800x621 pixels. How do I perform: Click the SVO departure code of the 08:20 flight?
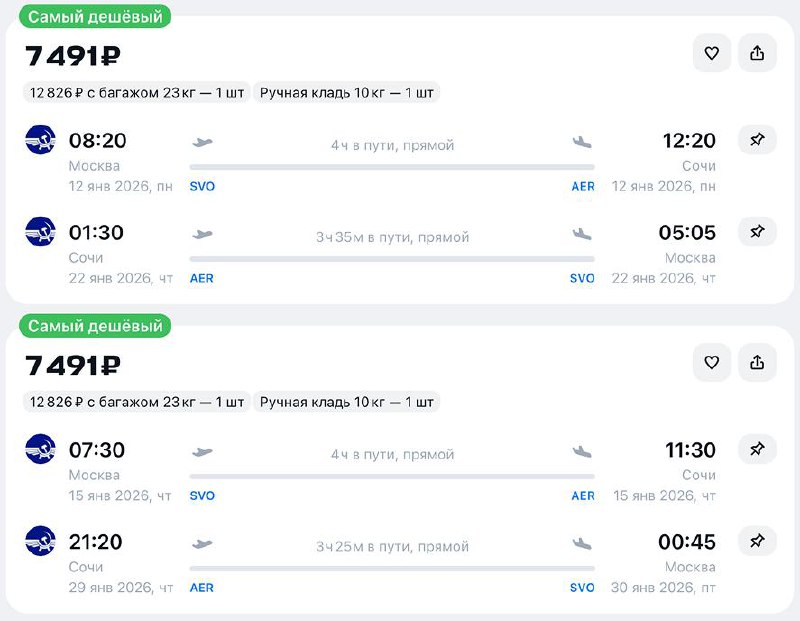tap(202, 186)
